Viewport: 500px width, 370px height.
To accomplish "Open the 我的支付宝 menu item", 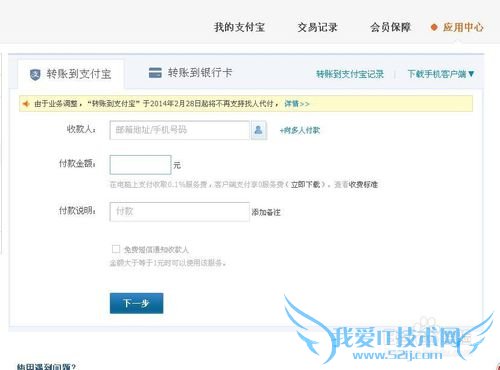I will (239, 27).
